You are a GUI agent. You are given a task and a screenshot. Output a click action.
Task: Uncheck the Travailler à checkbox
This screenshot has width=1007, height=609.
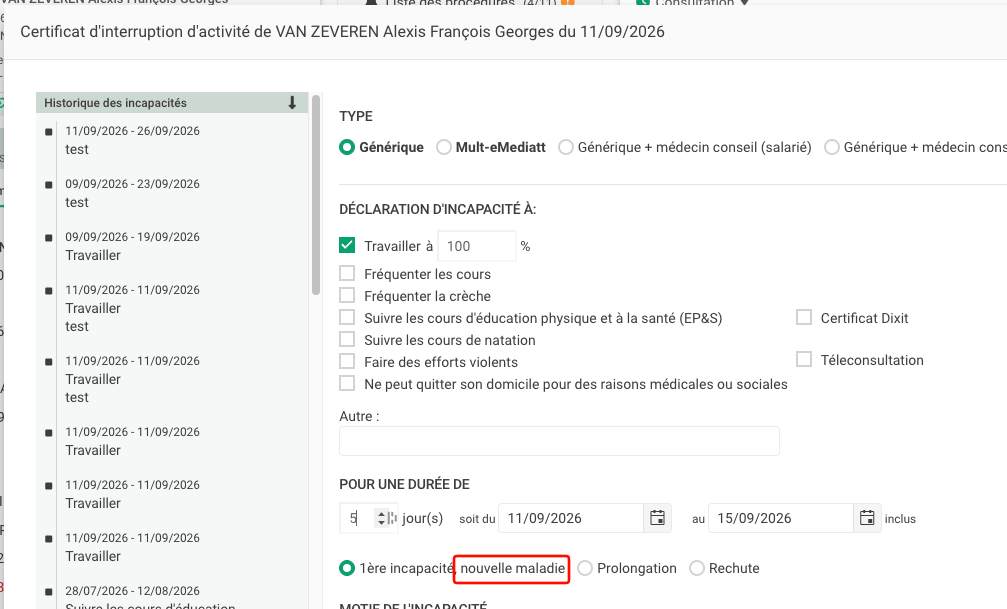click(347, 245)
